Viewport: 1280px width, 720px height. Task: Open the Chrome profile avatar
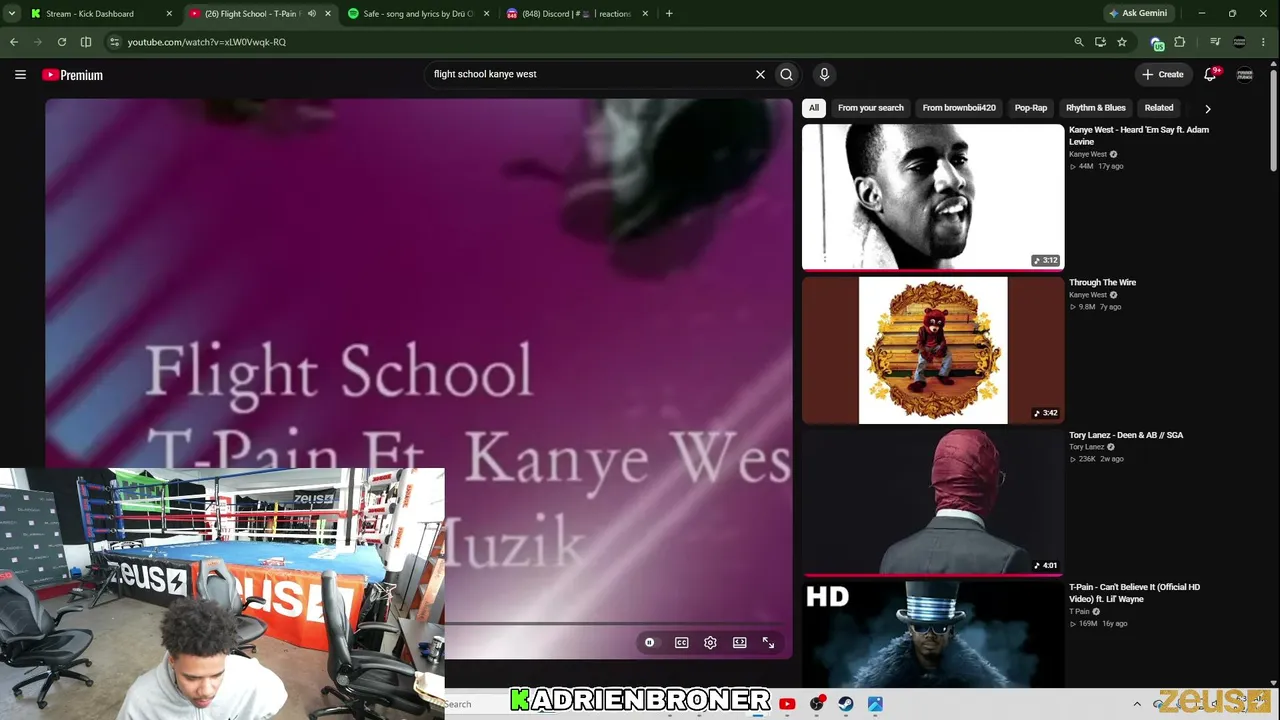1240,42
